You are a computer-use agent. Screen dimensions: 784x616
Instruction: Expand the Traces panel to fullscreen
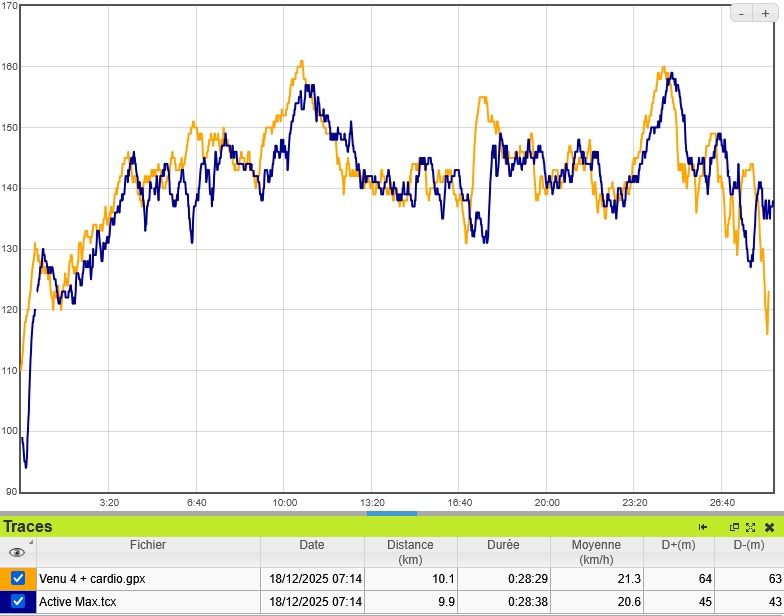tap(750, 527)
